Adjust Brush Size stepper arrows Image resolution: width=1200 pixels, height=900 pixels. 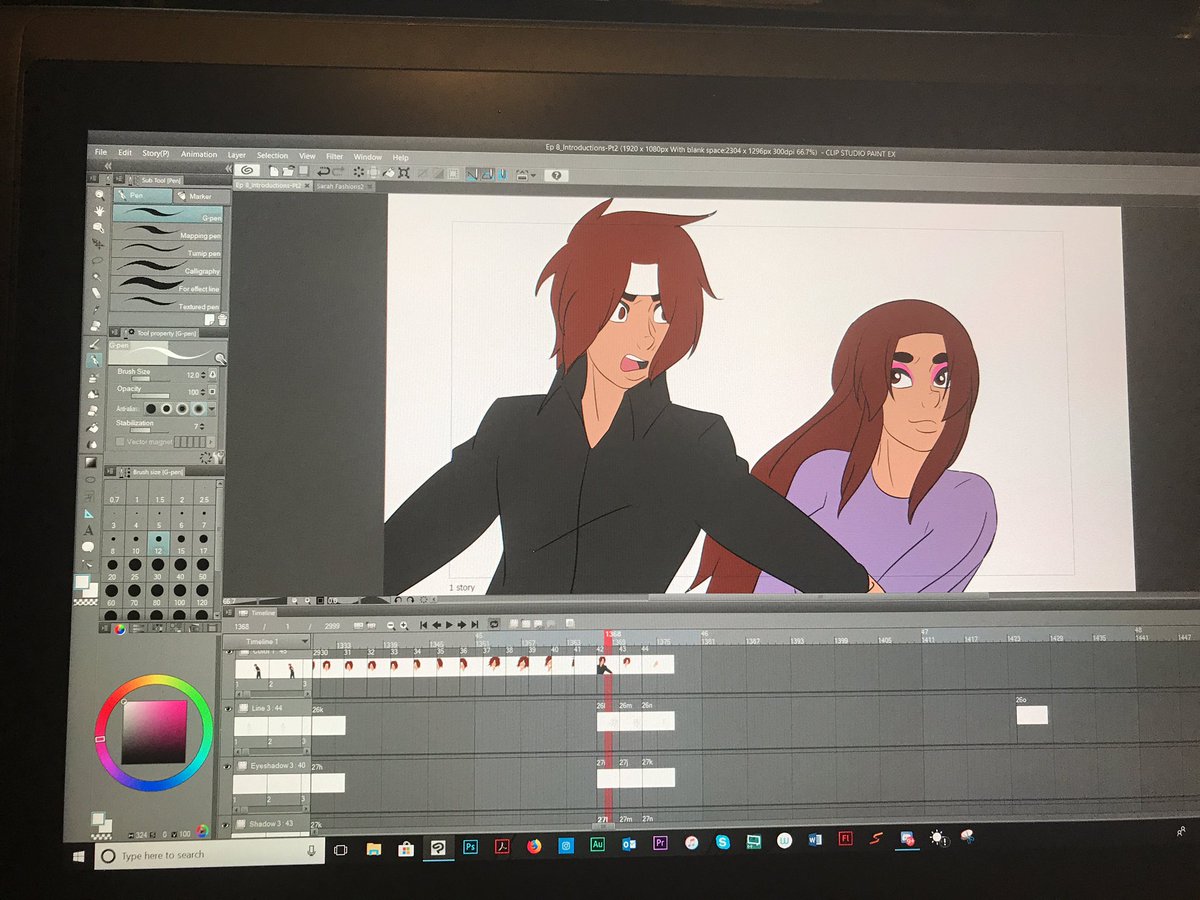pos(203,374)
